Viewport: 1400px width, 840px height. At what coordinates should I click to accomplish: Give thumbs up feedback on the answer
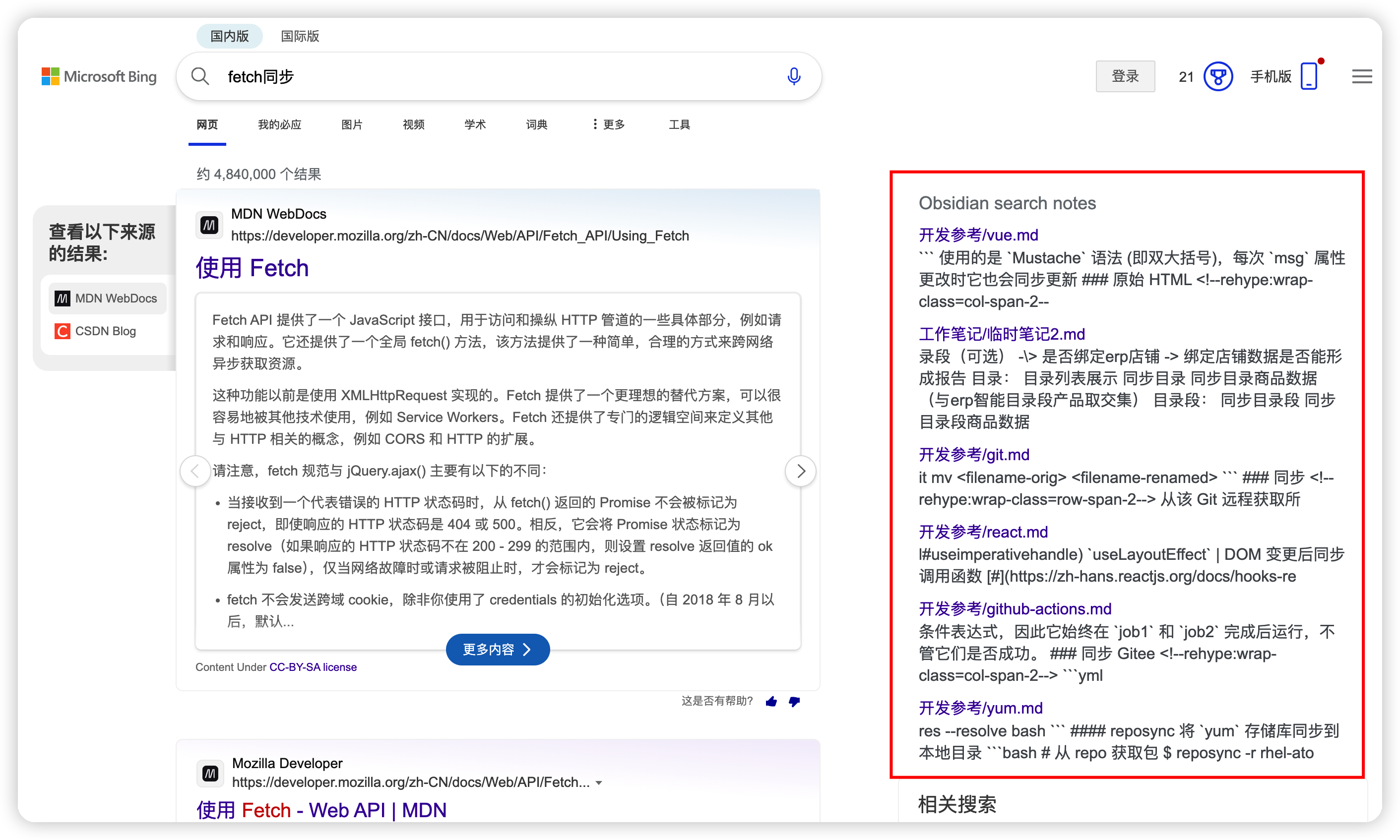point(770,701)
